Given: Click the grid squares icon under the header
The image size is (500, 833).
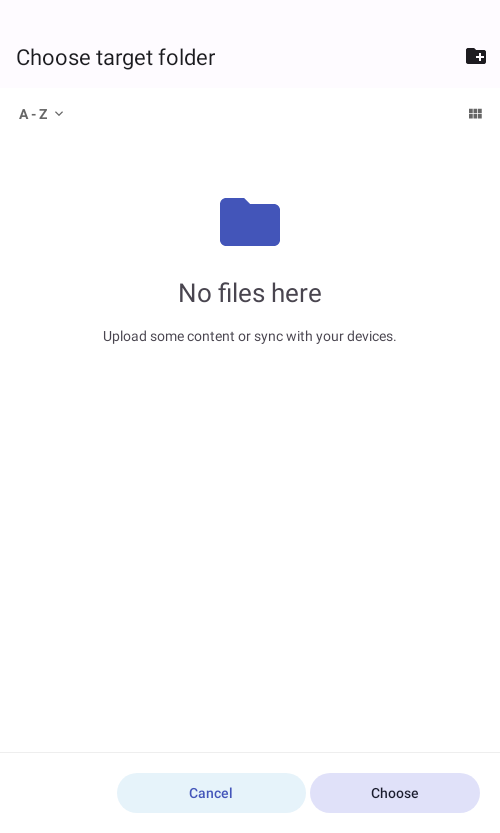Looking at the screenshot, I should click(475, 114).
